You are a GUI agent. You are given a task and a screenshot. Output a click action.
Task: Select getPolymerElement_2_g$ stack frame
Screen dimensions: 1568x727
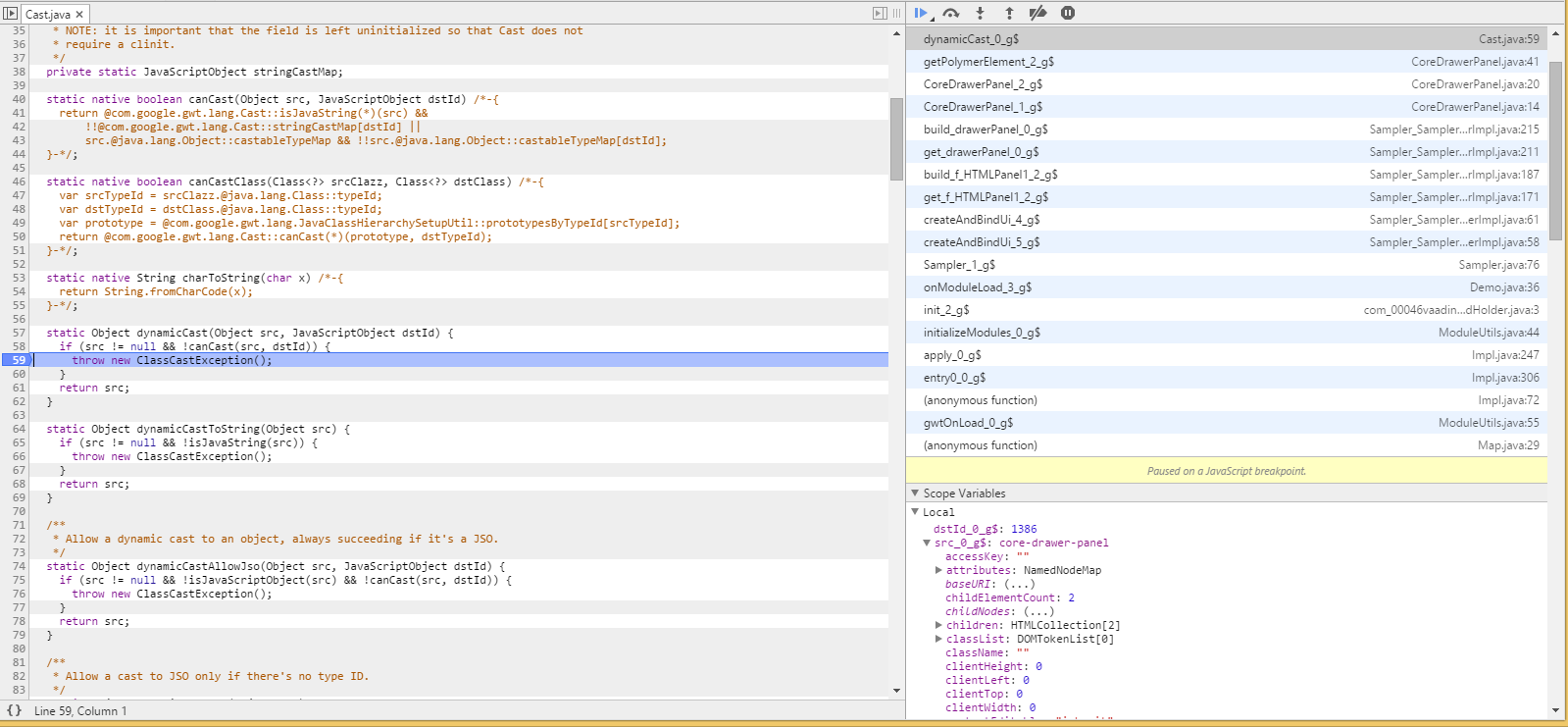(1227, 62)
